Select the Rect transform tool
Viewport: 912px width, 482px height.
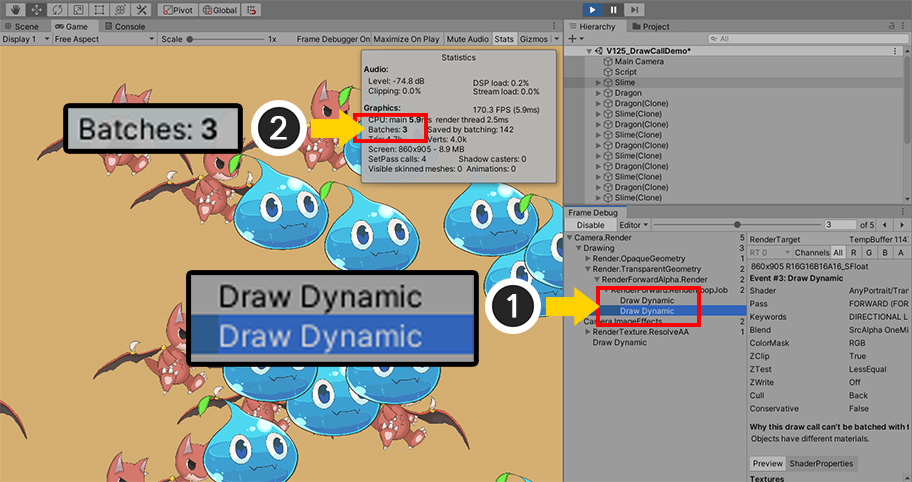tap(99, 10)
